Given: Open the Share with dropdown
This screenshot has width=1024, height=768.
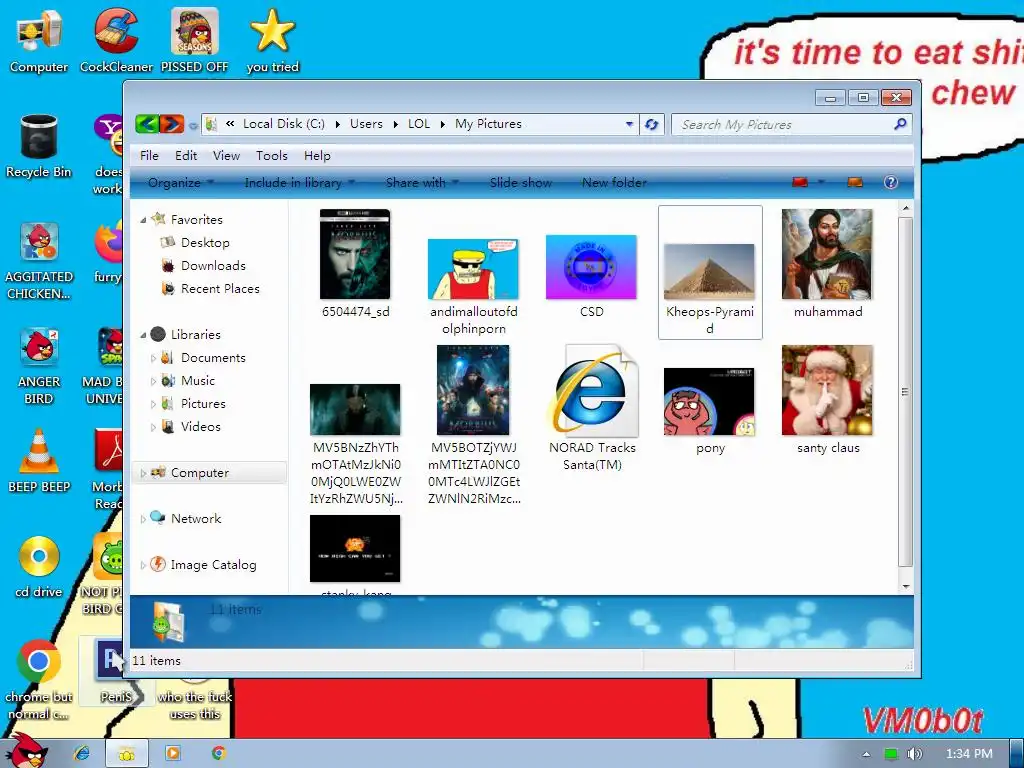Looking at the screenshot, I should [423, 183].
